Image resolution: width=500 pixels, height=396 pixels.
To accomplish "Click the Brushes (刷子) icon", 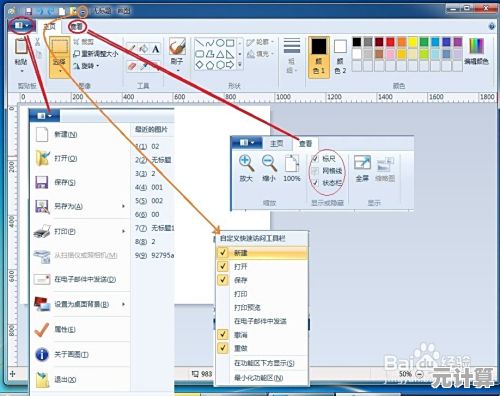I will [177, 46].
